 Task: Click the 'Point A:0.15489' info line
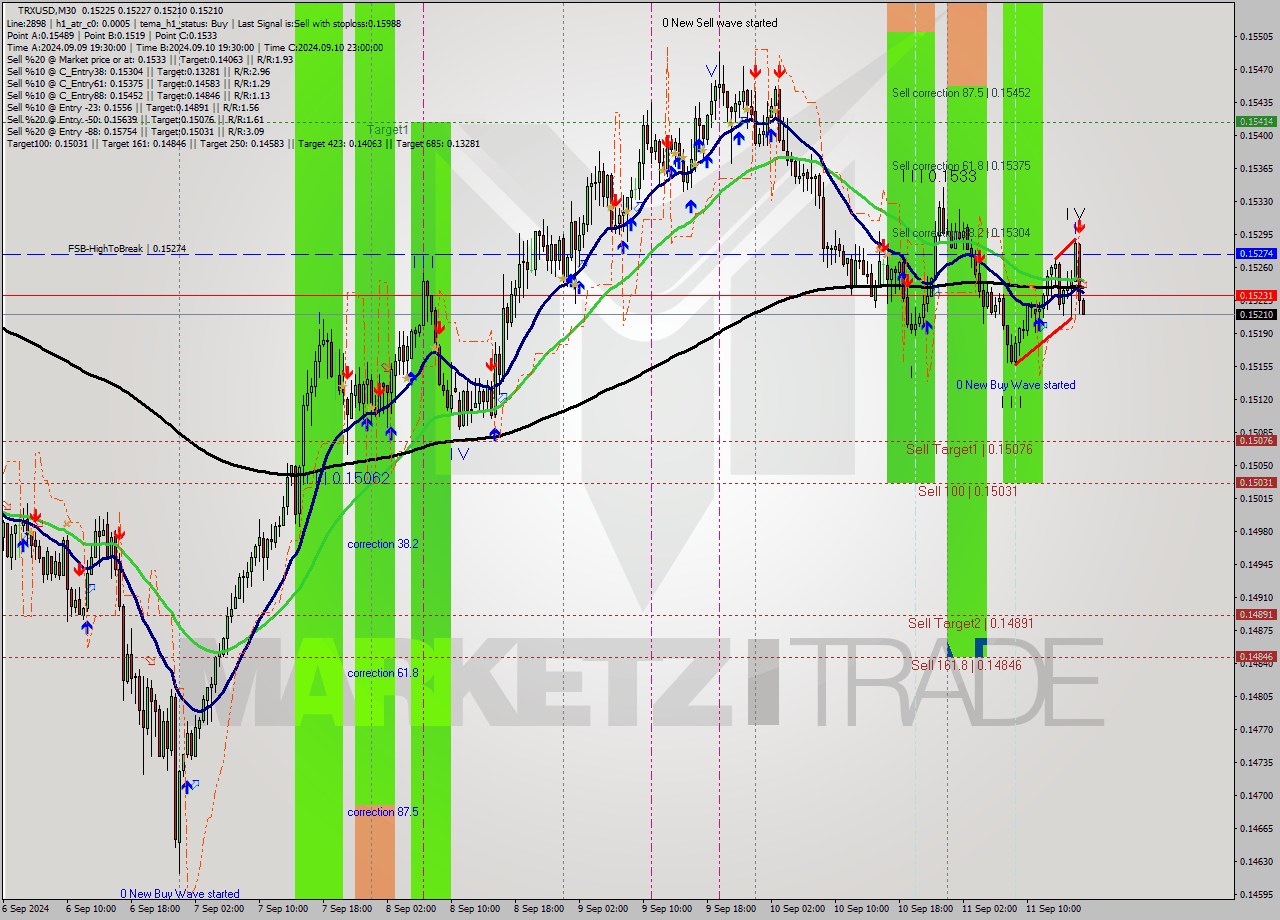point(112,35)
